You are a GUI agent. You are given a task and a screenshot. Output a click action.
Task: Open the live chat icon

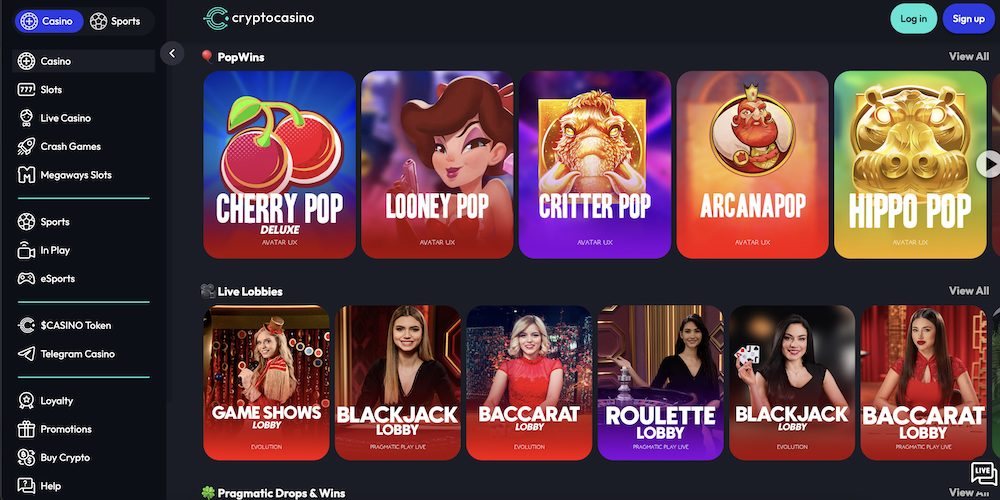coord(983,473)
